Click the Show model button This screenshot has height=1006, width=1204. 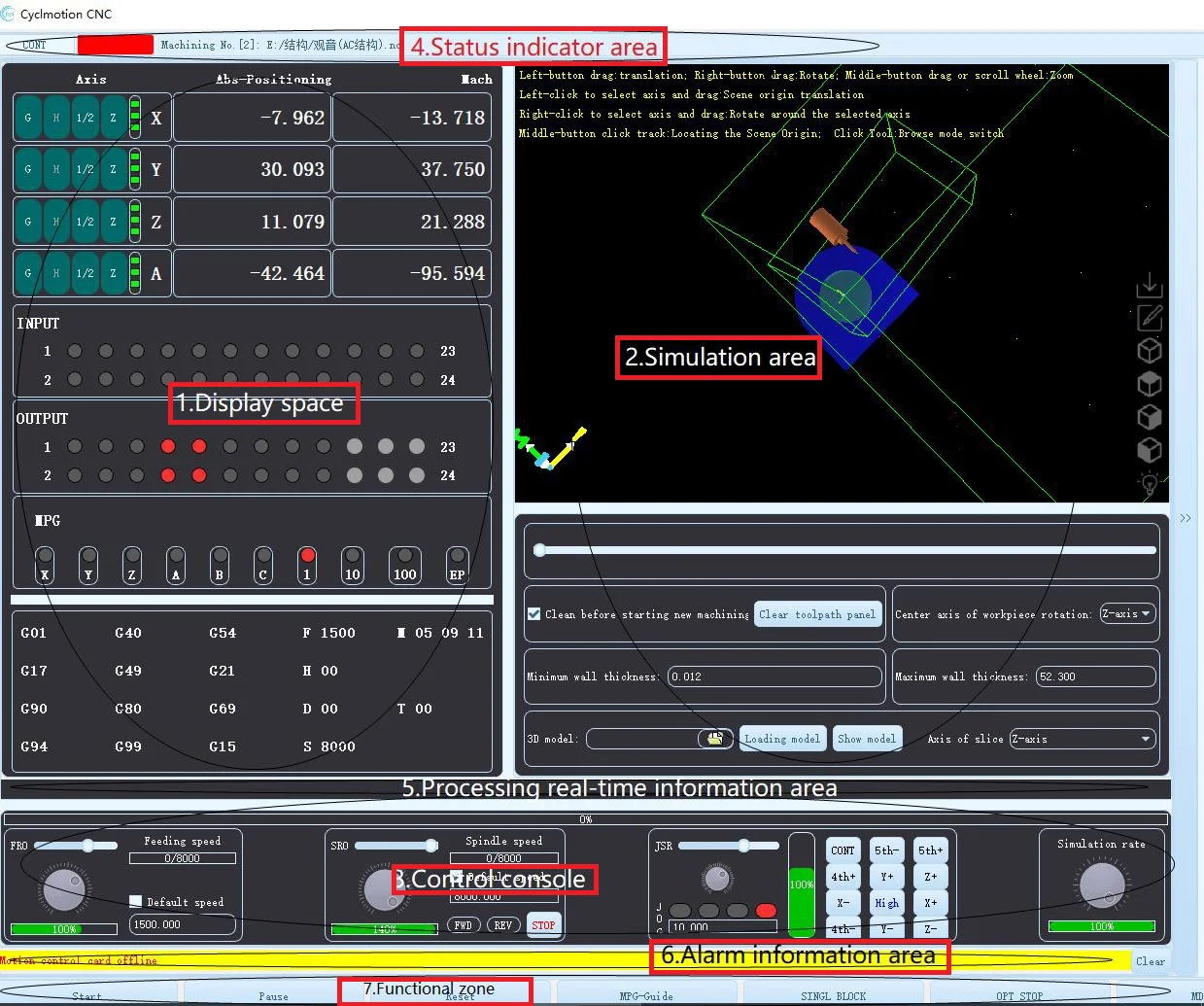click(867, 739)
